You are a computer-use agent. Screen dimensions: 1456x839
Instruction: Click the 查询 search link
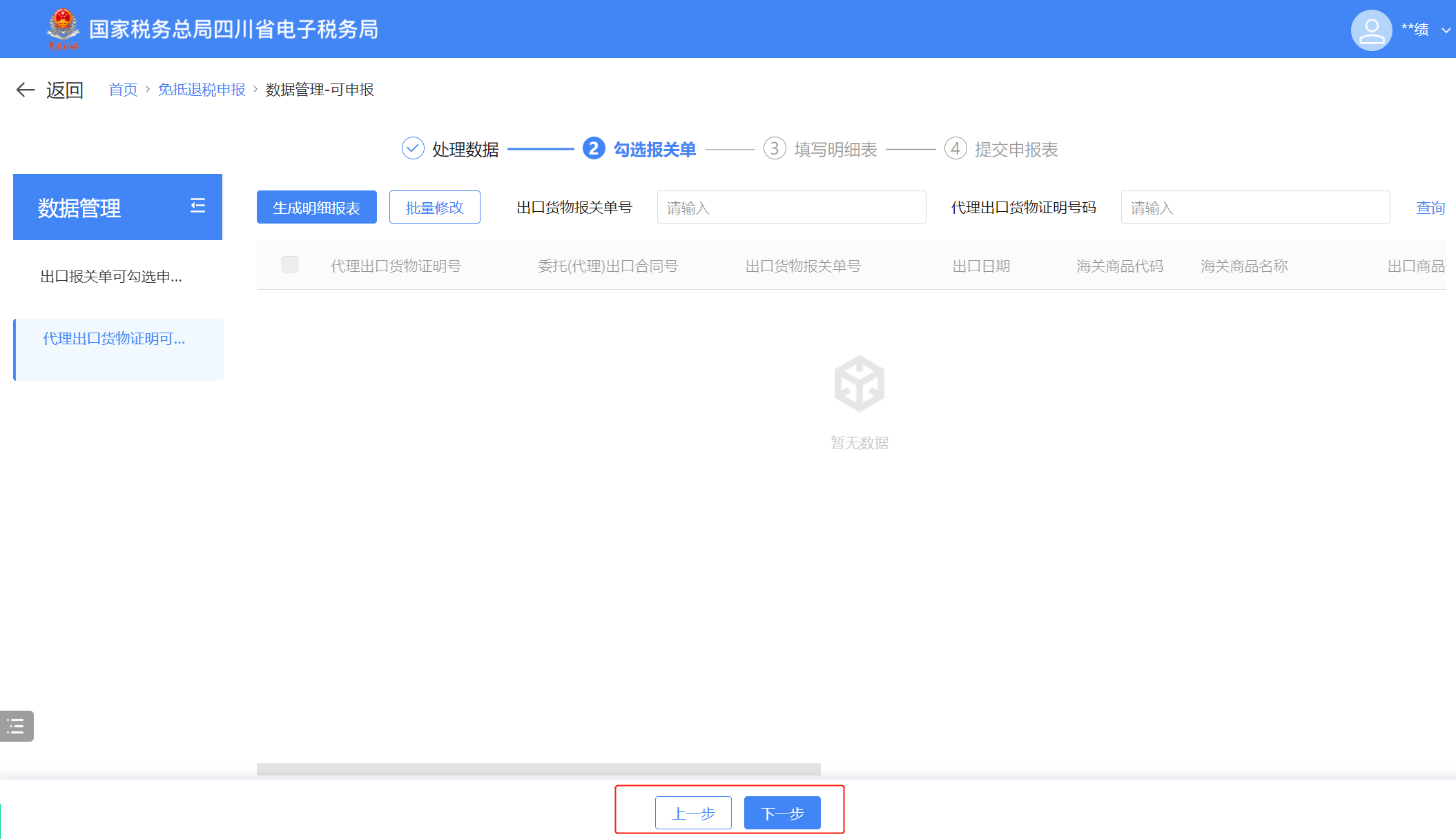[1430, 208]
